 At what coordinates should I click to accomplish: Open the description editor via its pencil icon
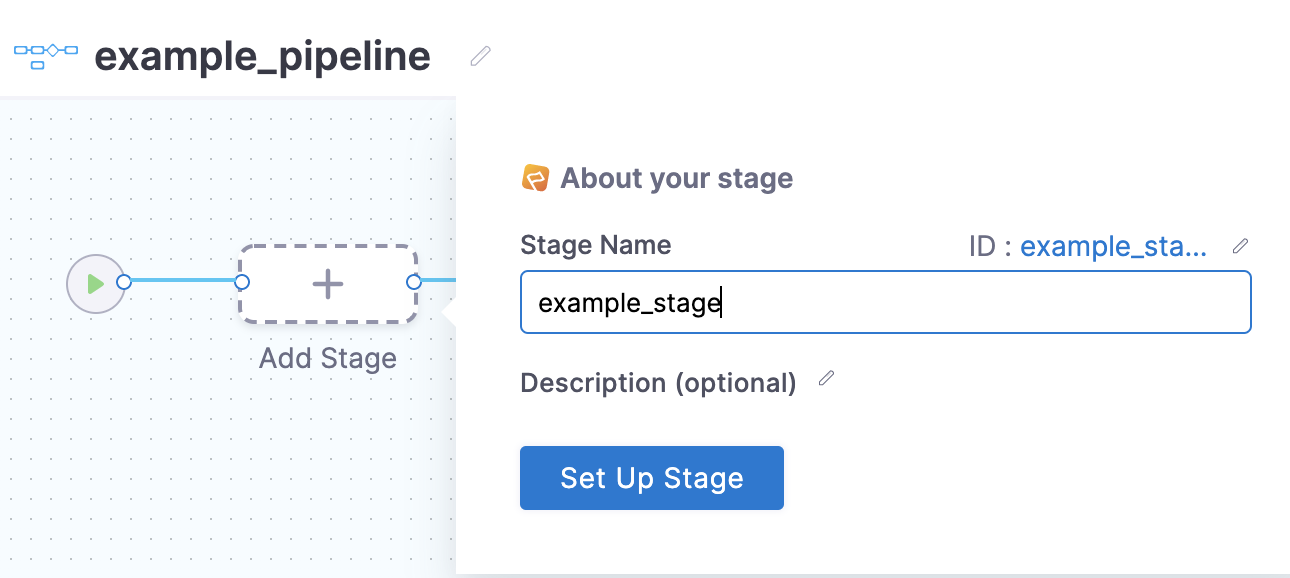click(x=826, y=378)
